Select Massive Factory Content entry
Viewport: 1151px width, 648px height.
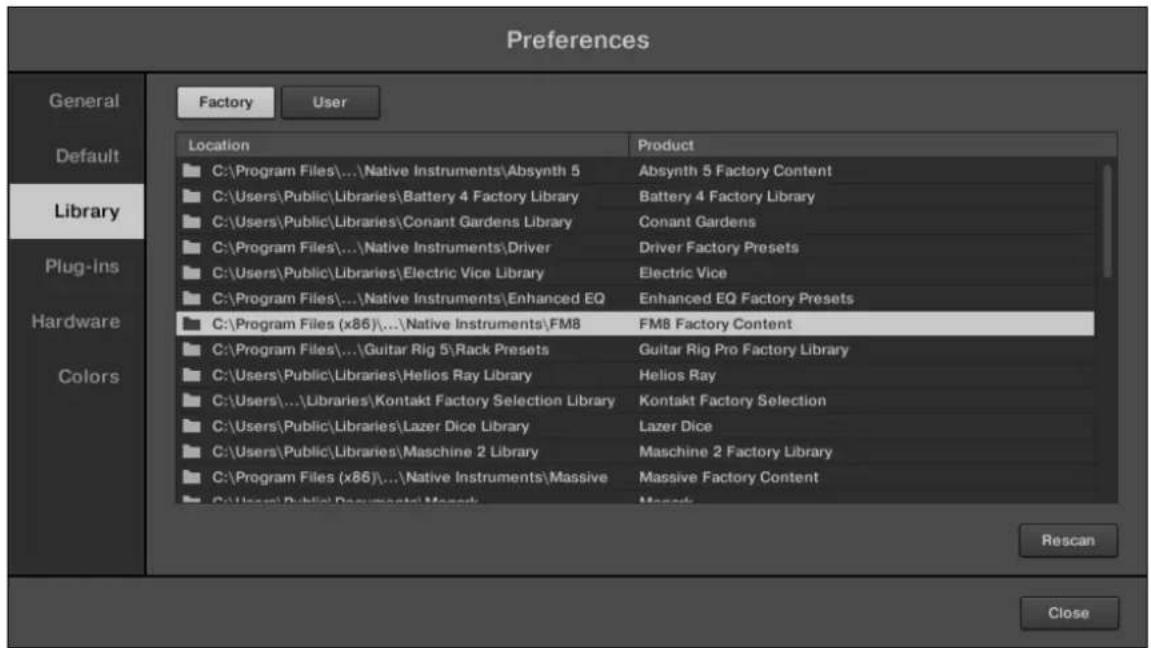point(728,477)
